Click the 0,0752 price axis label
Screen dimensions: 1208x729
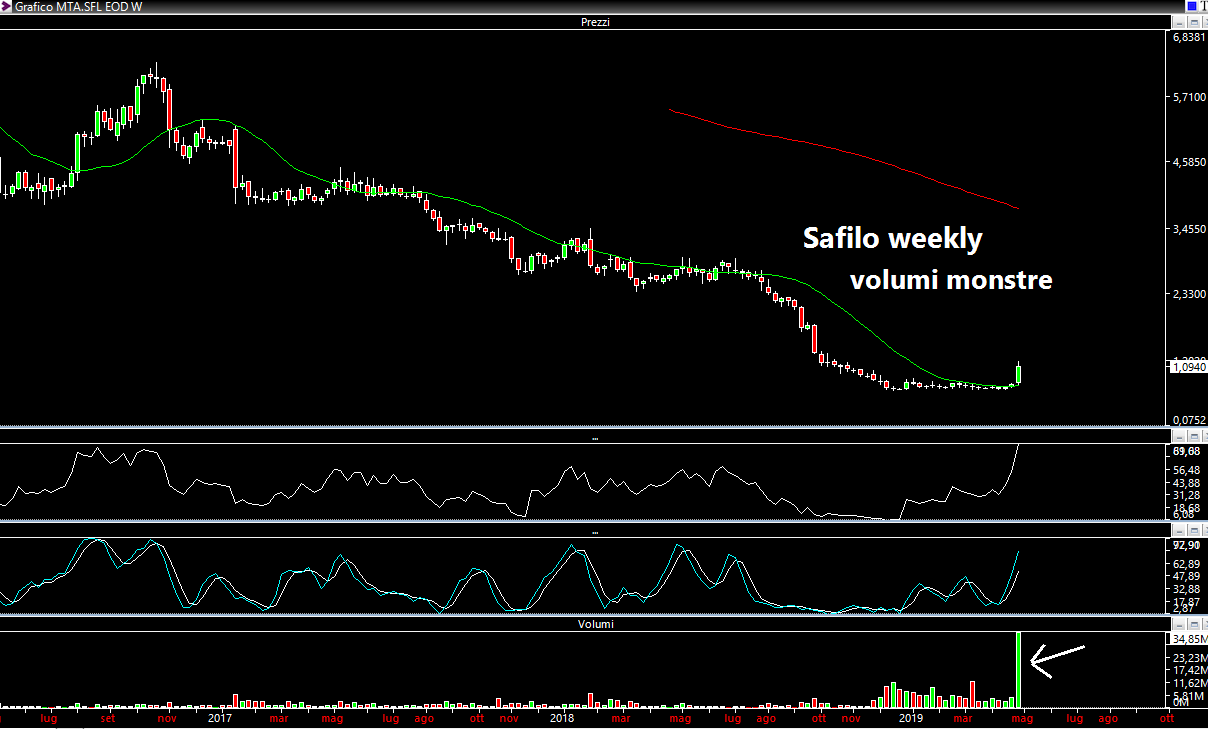(x=1189, y=420)
